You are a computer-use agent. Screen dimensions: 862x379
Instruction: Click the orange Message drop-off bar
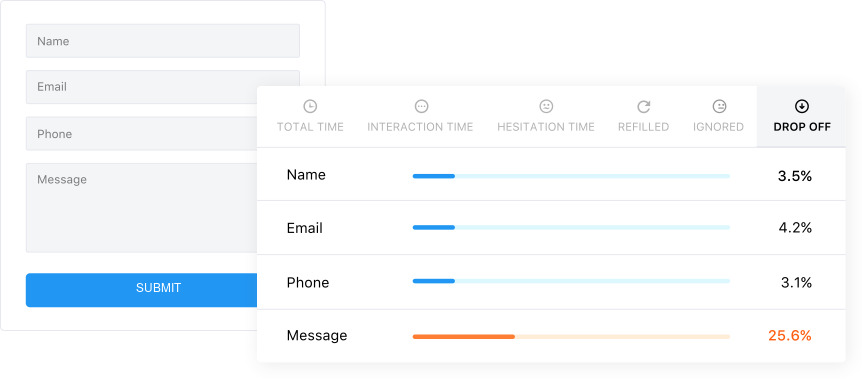(x=463, y=337)
